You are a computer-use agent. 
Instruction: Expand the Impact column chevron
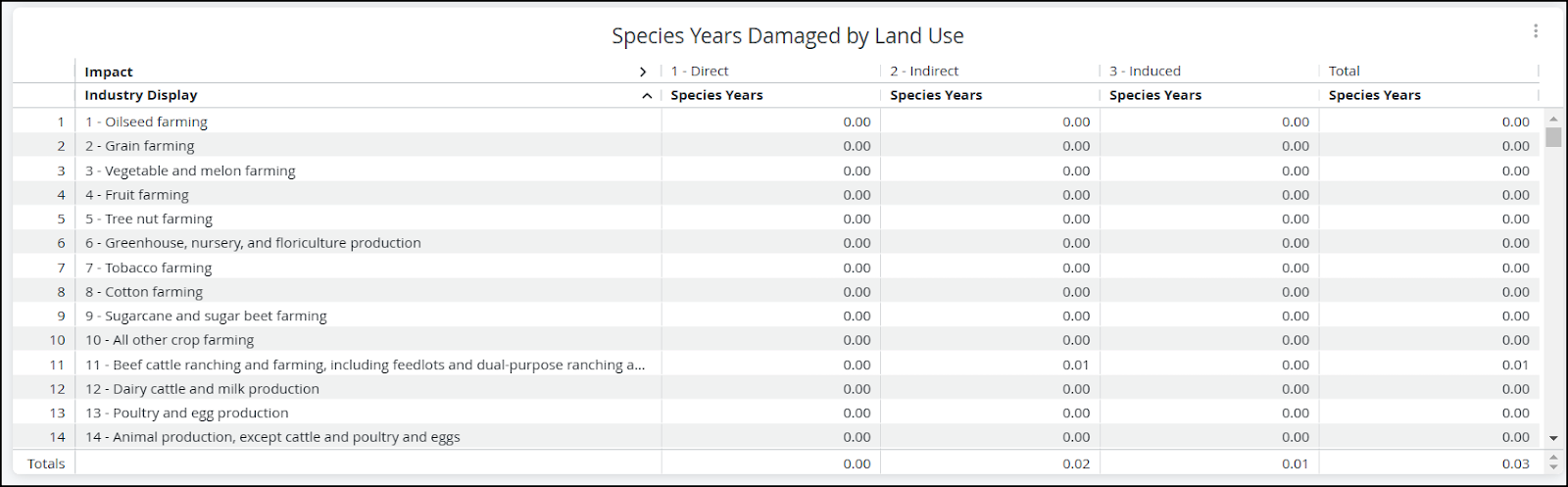643,72
